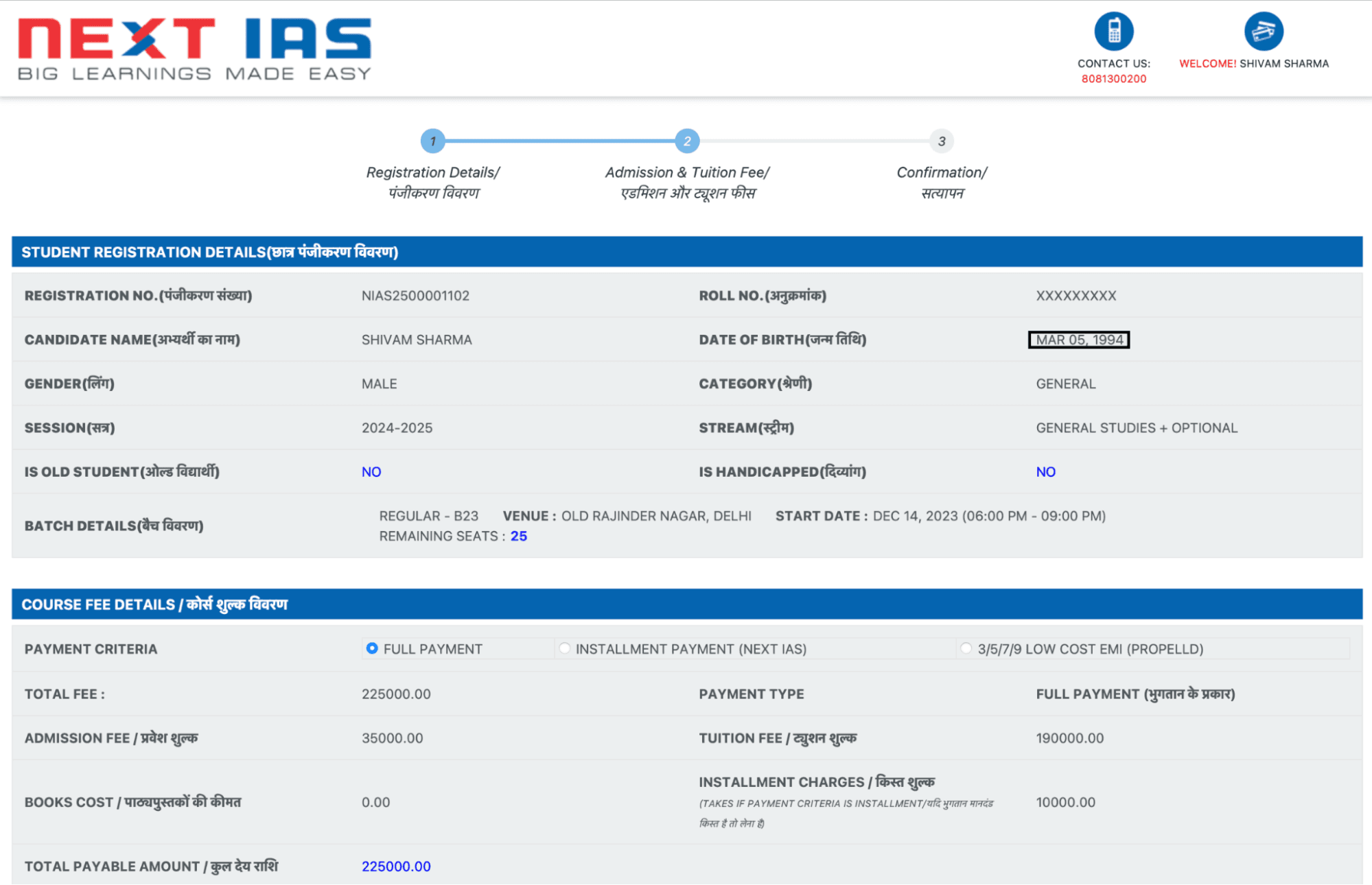
Task: Open the Confirmation step label
Action: tap(941, 182)
